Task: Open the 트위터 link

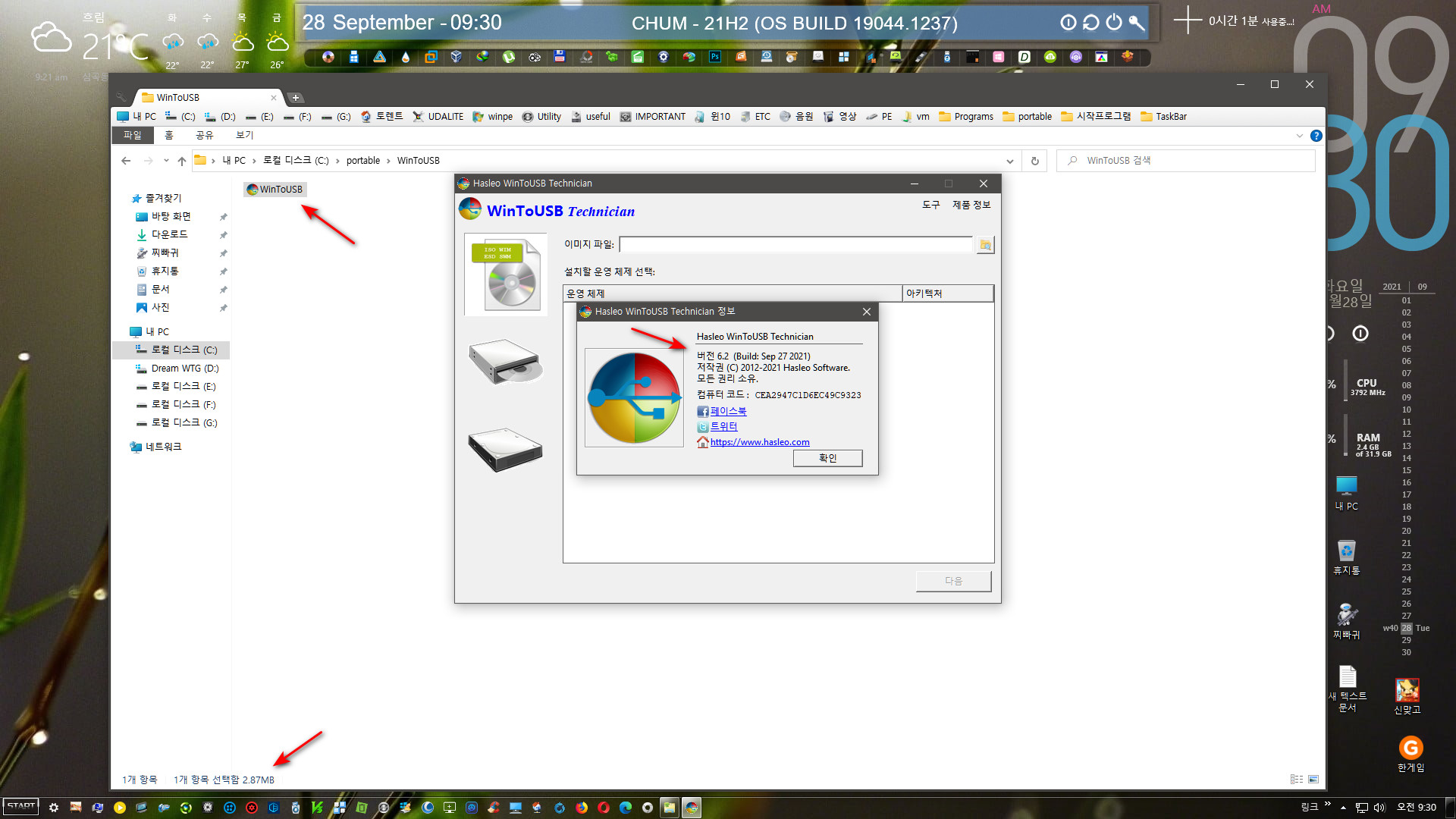Action: [x=723, y=426]
